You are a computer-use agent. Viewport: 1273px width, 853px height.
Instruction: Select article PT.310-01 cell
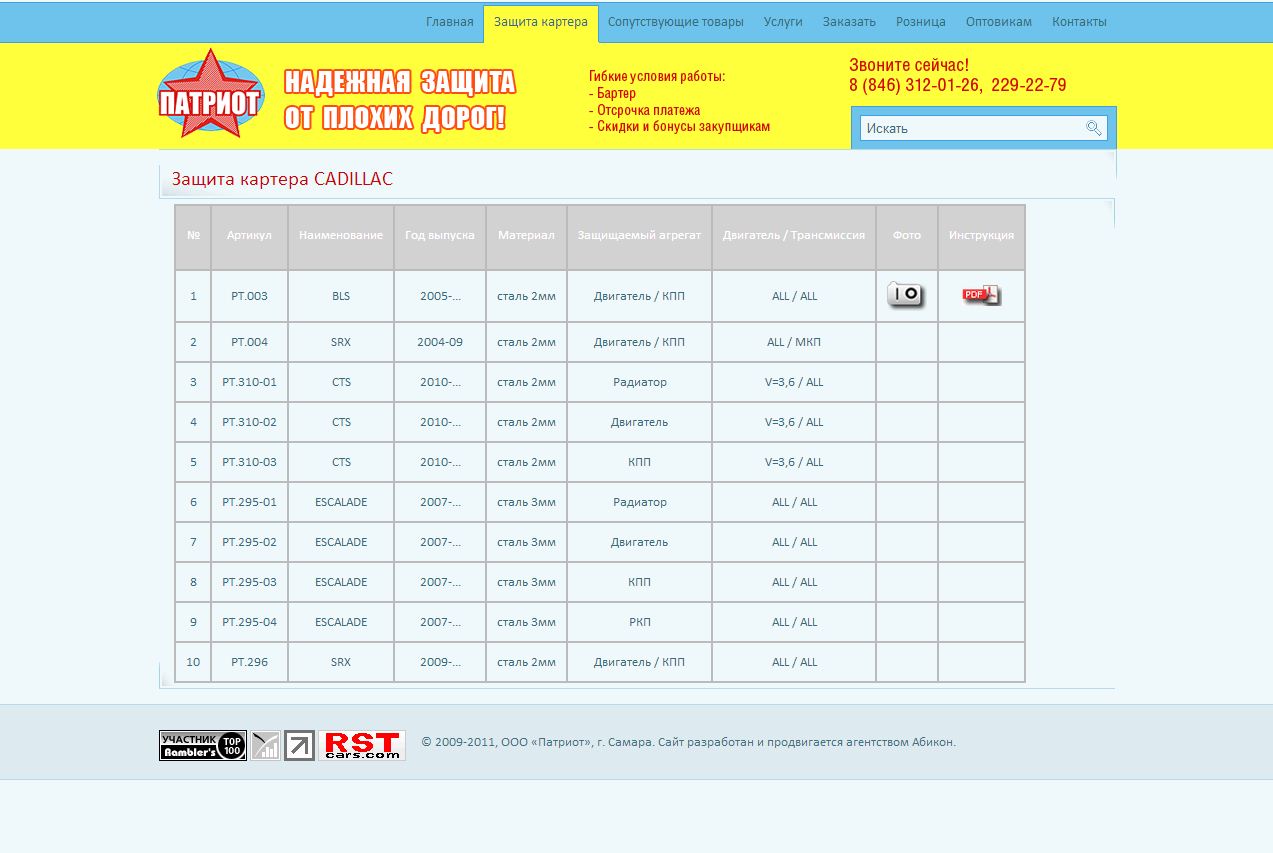point(249,382)
